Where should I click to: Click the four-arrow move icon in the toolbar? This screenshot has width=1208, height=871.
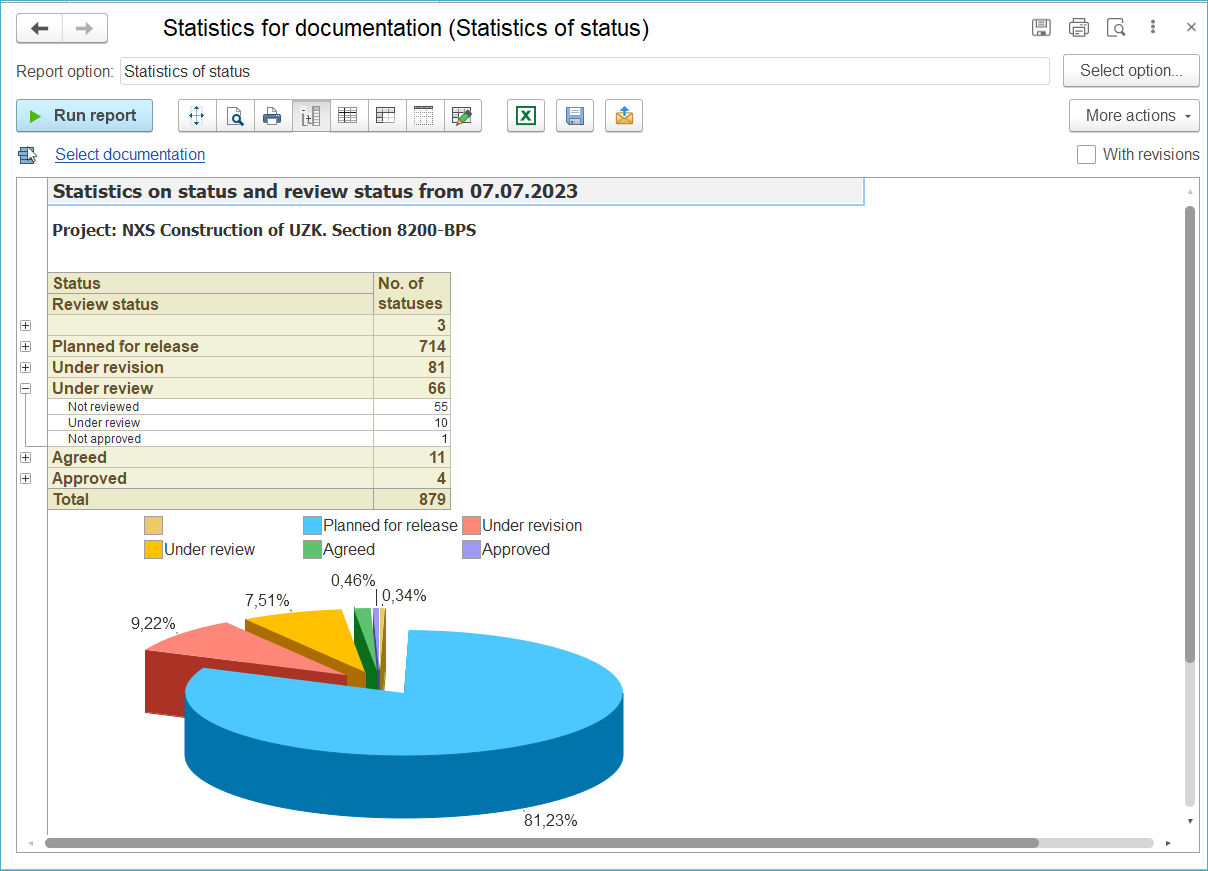[197, 116]
